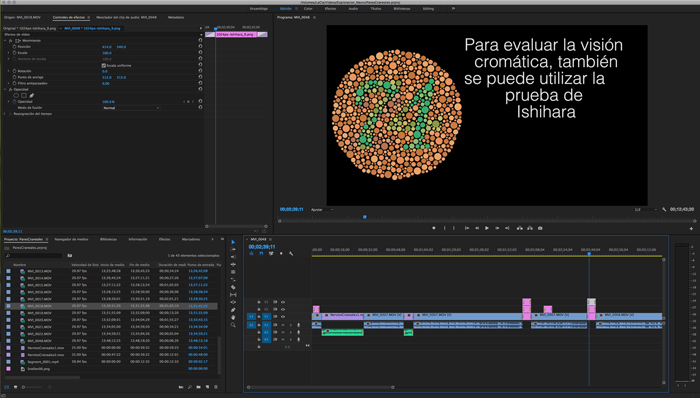Expand Rotación property
700x398 pixels.
(x=8, y=71)
